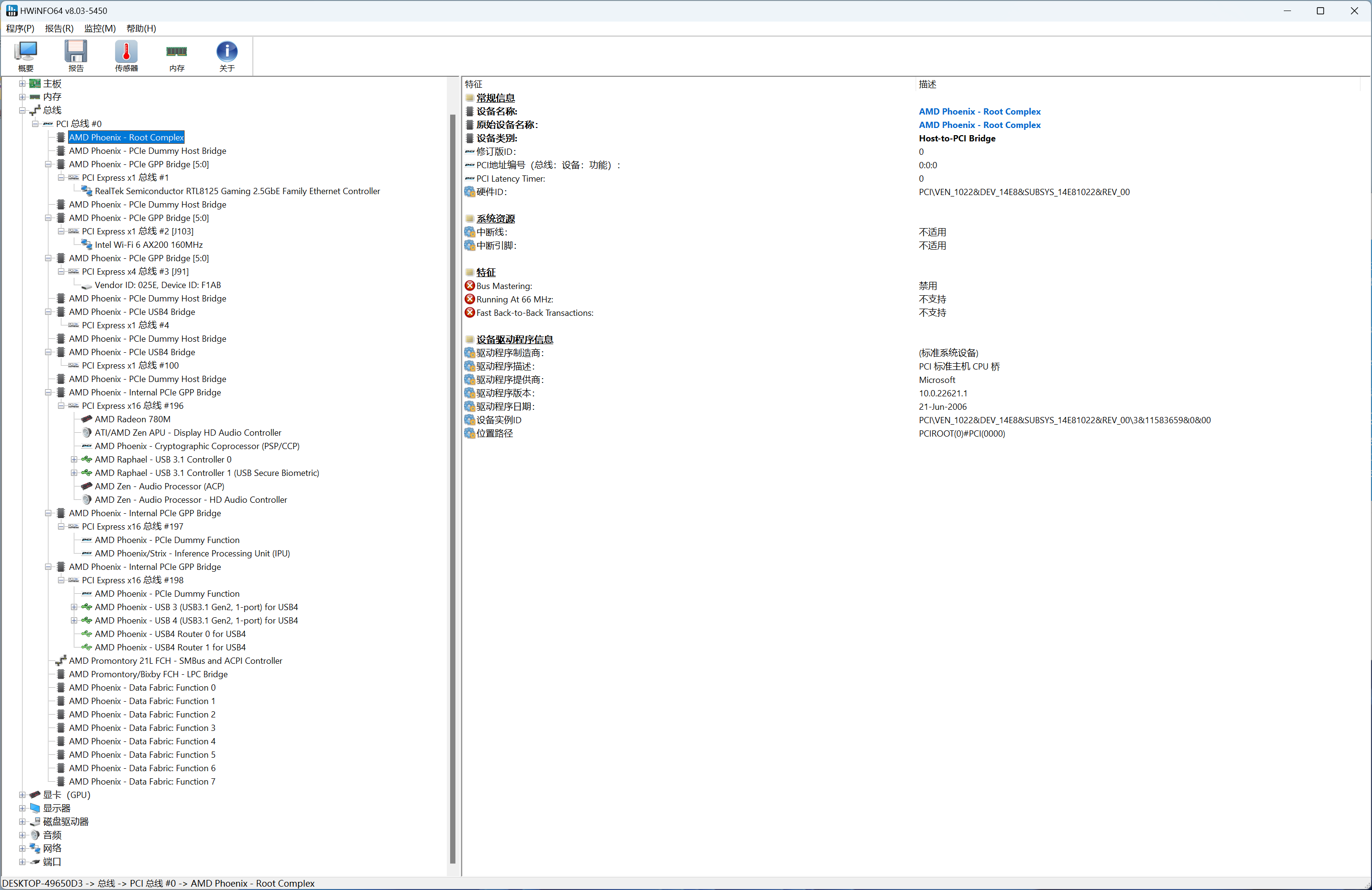Click the drive icon beside Vendor ID: 025E
Image resolution: width=1372 pixels, height=890 pixels.
click(x=87, y=285)
